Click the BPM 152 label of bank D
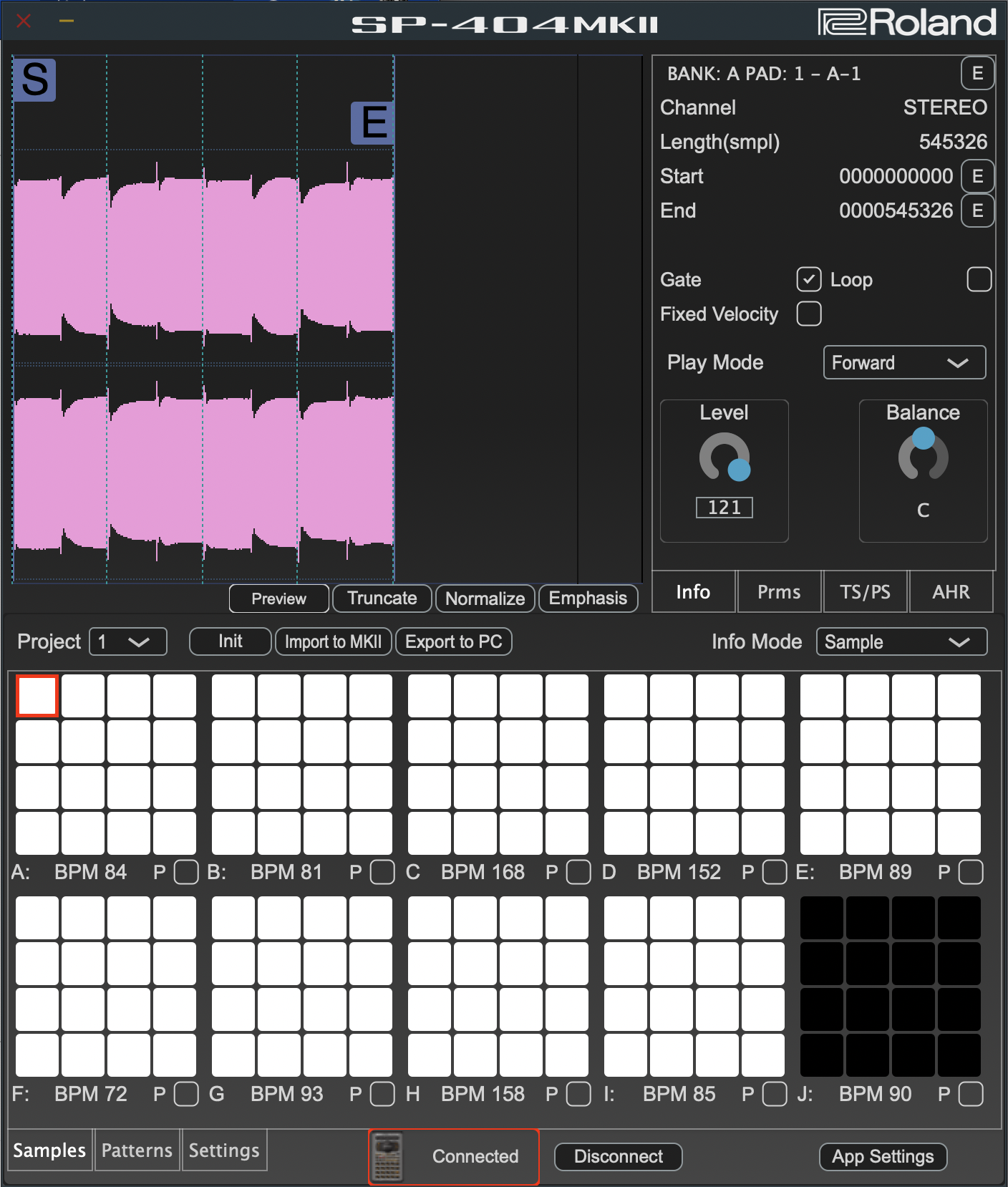This screenshot has width=1008, height=1187. (679, 872)
